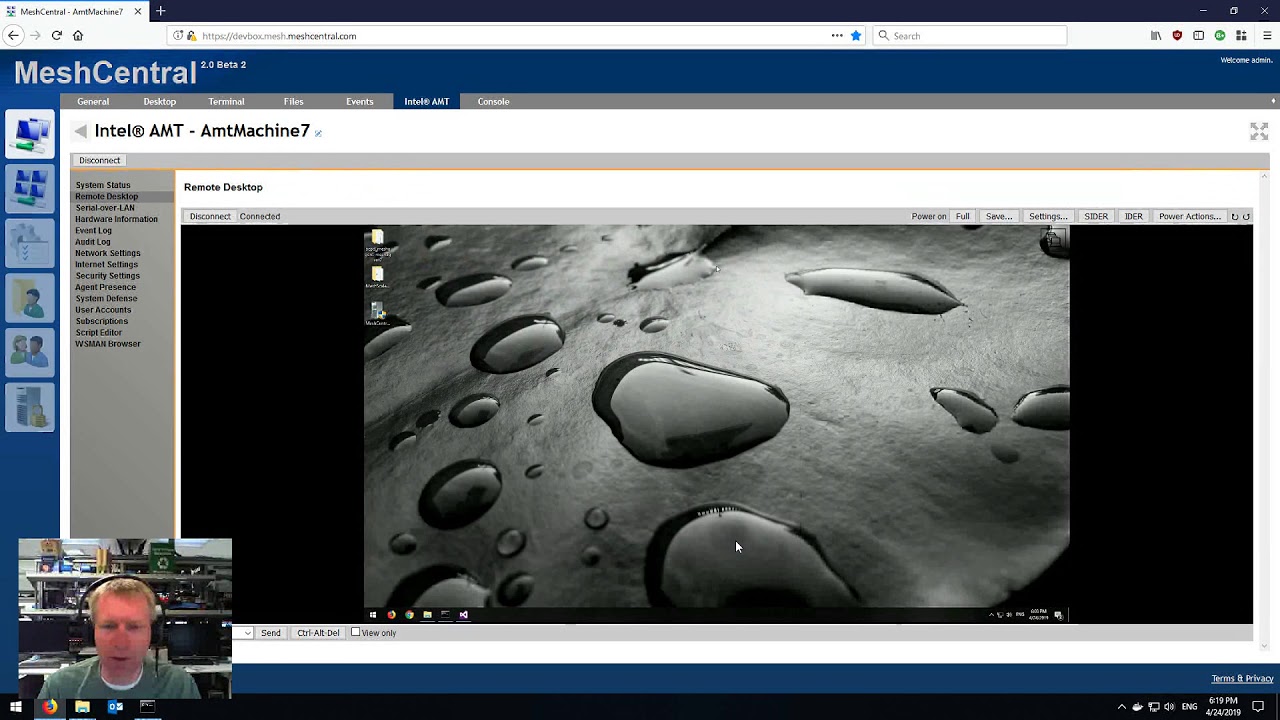The width and height of the screenshot is (1280, 720).
Task: Open the users sidebar icon showing two people
Action: (30, 351)
